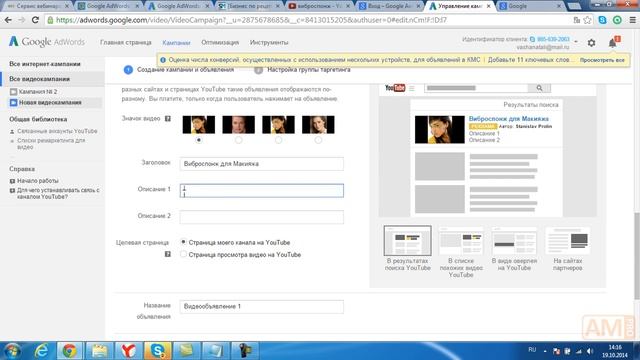Open the Chrome hamburger menu
This screenshot has width=640, height=360.
tap(632, 20)
